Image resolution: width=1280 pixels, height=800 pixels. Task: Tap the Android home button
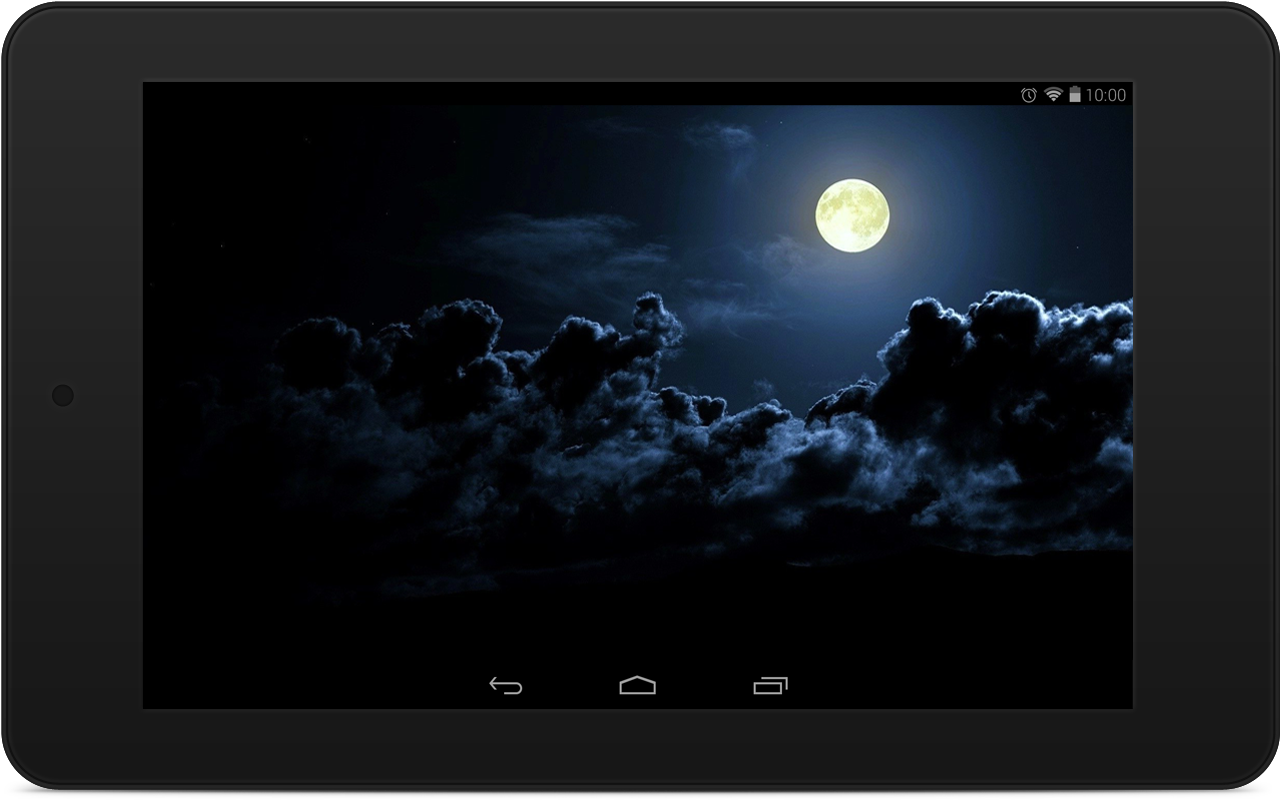(x=638, y=685)
